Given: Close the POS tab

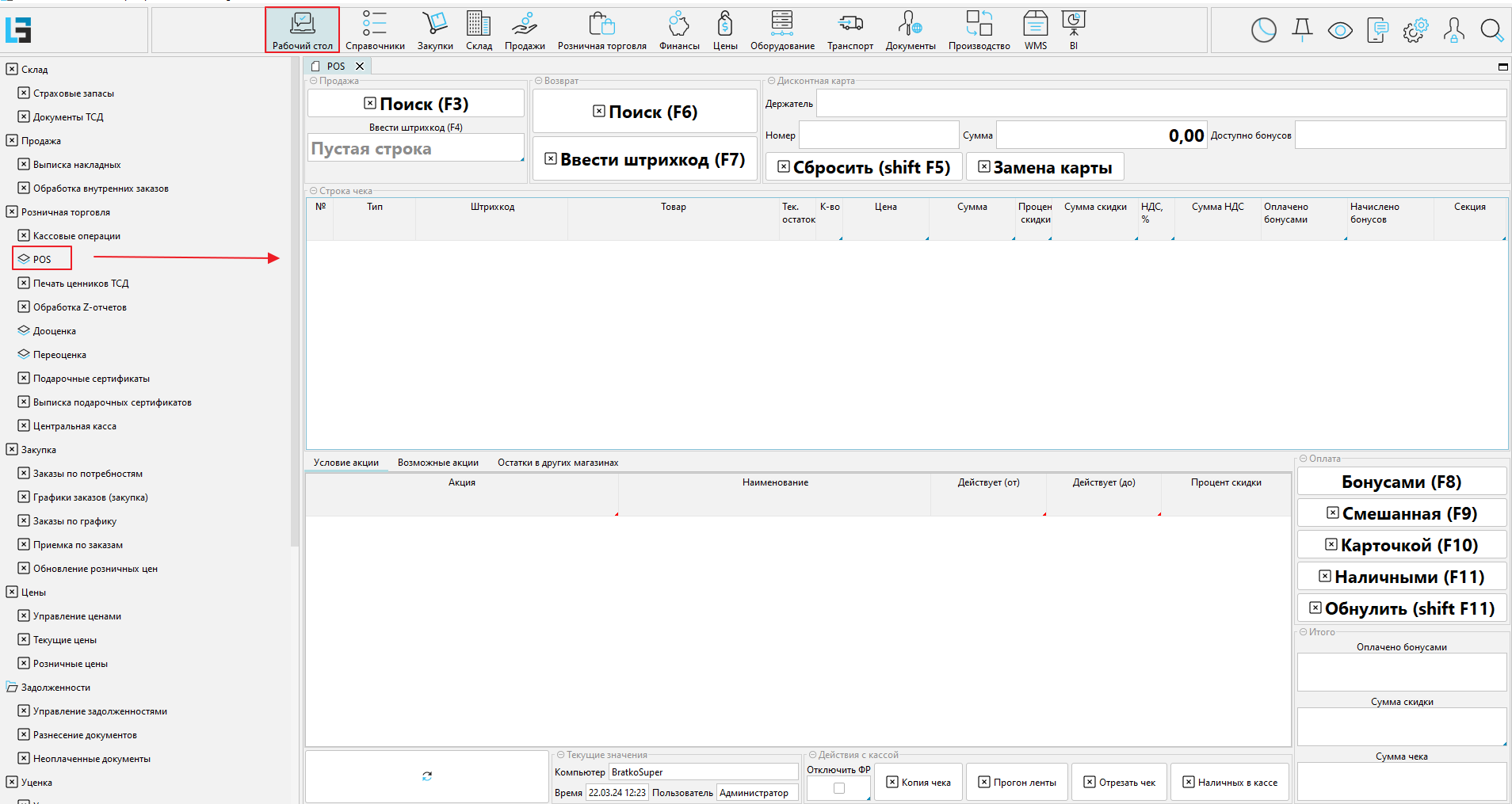Looking at the screenshot, I should [x=360, y=67].
